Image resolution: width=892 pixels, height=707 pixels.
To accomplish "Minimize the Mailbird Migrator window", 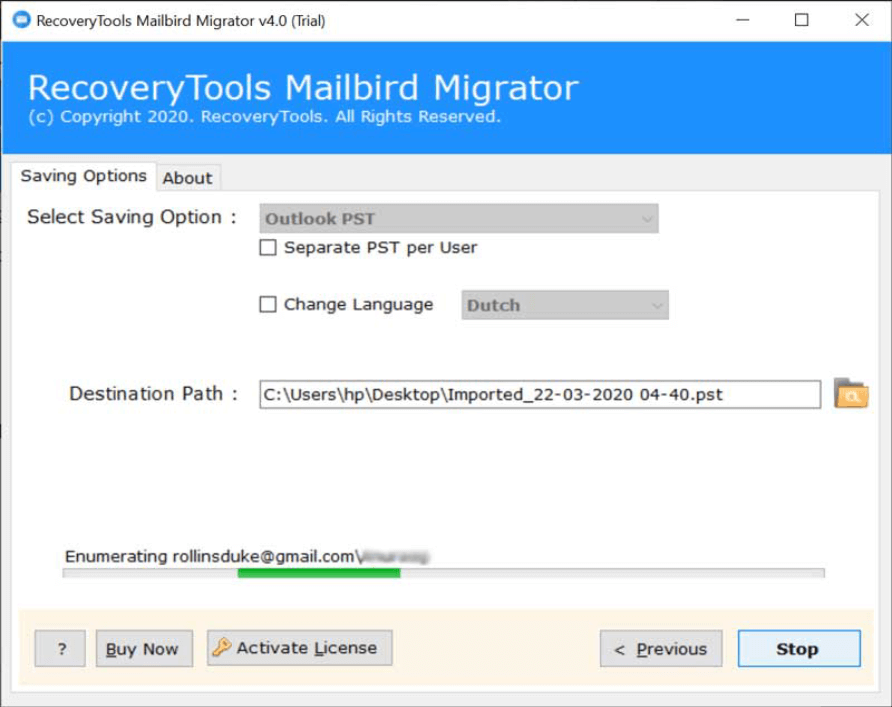I will [741, 20].
